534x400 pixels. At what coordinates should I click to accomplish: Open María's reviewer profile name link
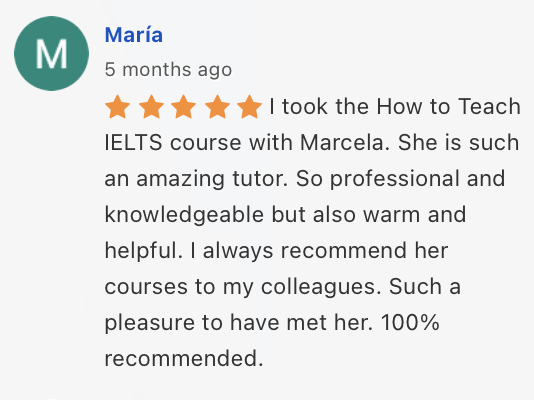pos(134,35)
